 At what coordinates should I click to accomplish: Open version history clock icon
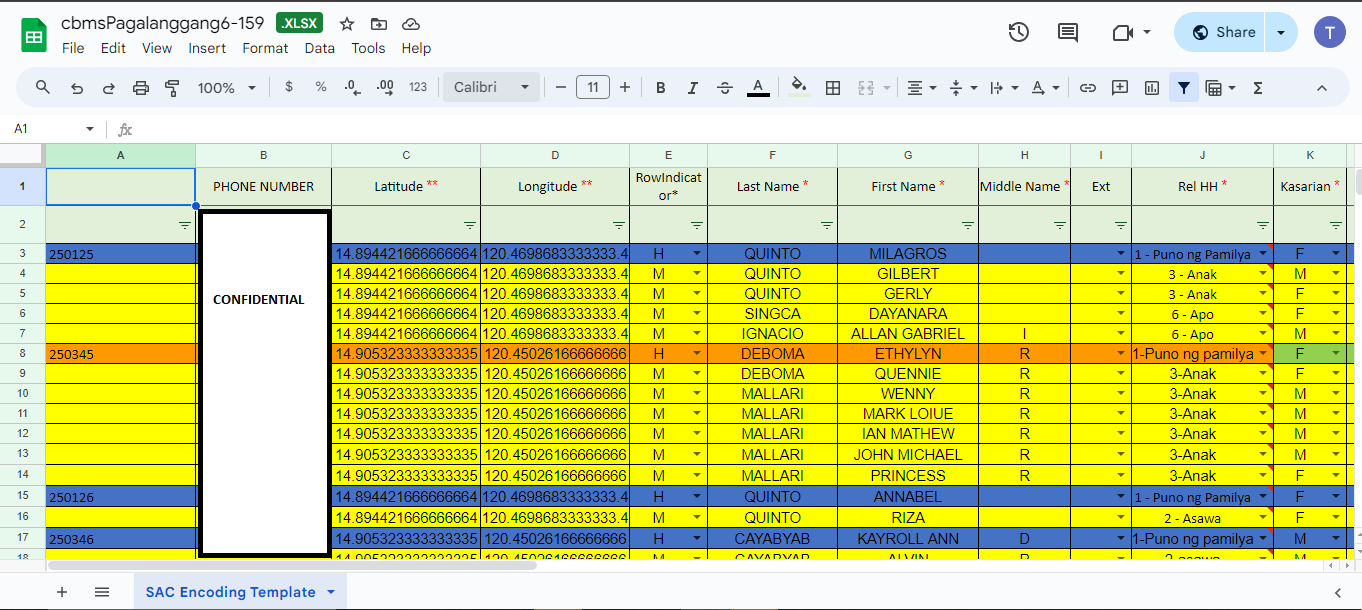tap(1018, 32)
